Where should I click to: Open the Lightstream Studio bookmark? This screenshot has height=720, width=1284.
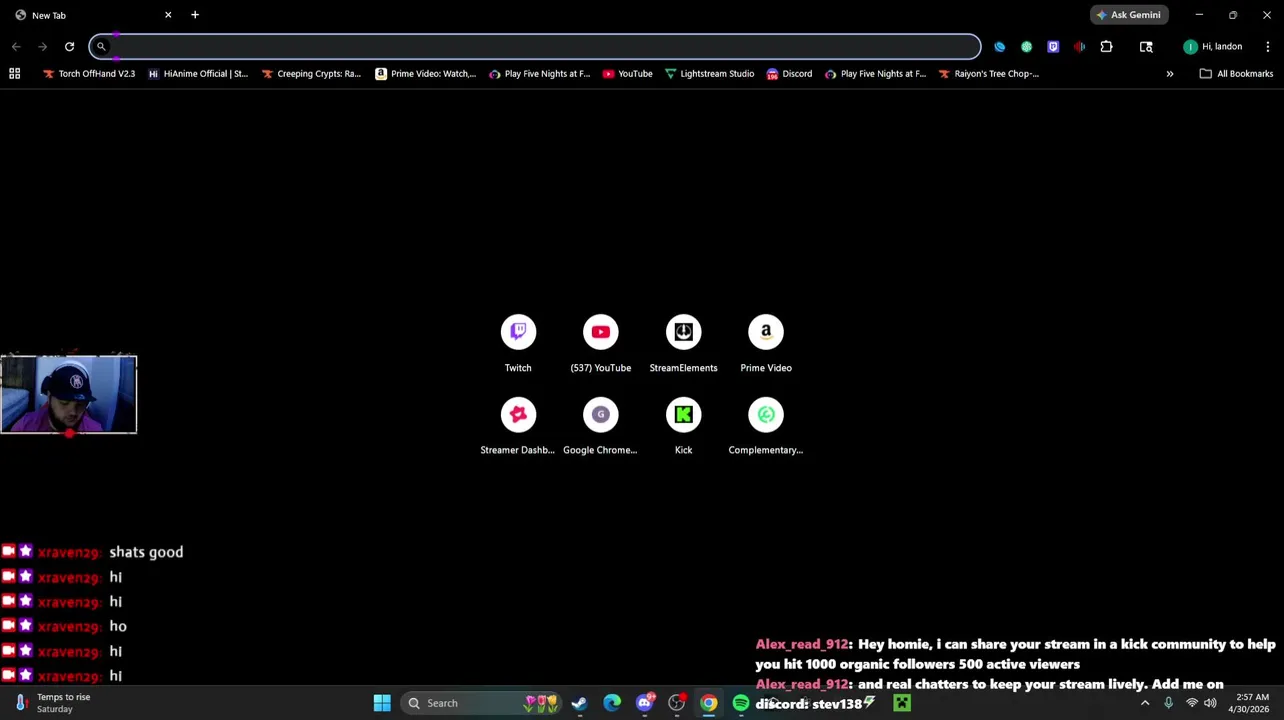709,73
